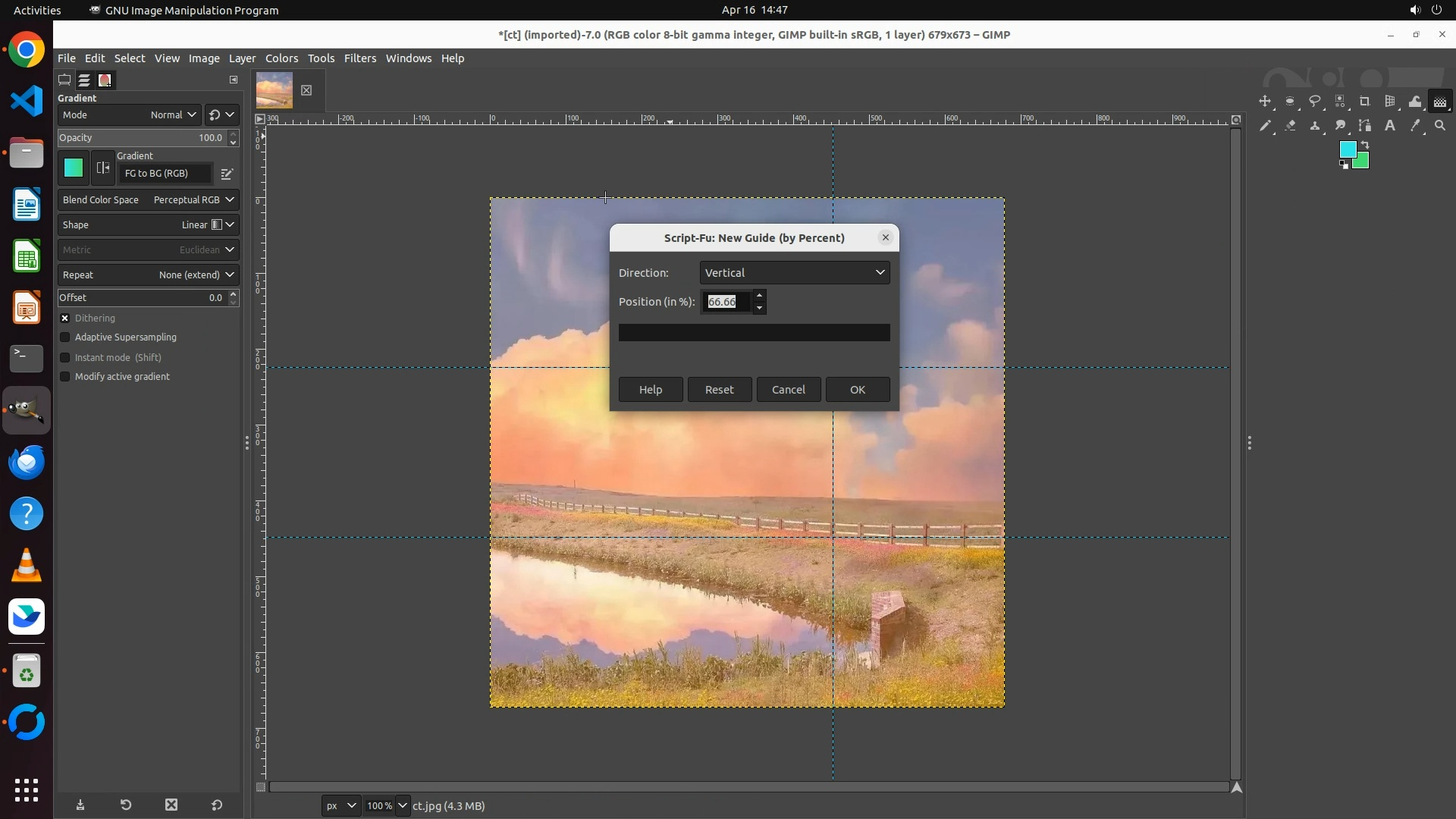The image size is (1456, 819).
Task: Open the Repeat None (extend) dropdown
Action: pos(148,275)
